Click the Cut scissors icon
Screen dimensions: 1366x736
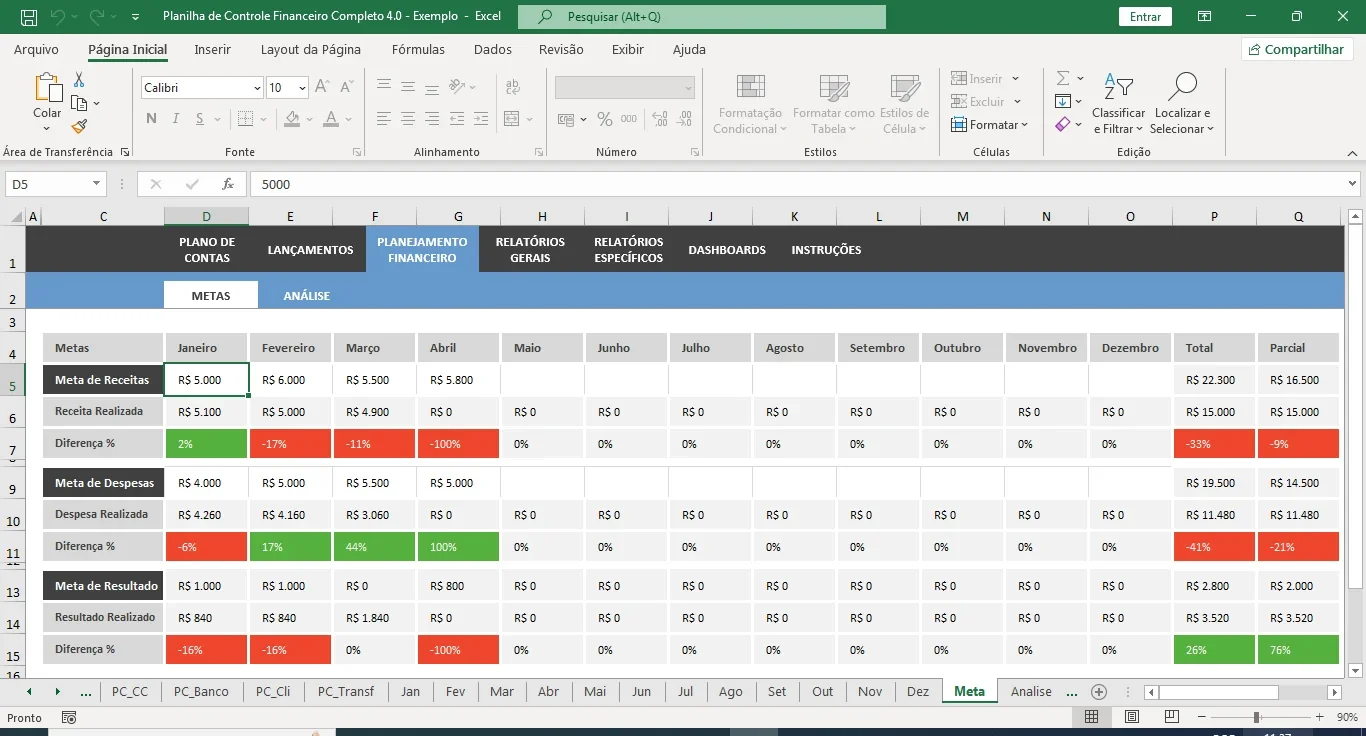coord(79,80)
